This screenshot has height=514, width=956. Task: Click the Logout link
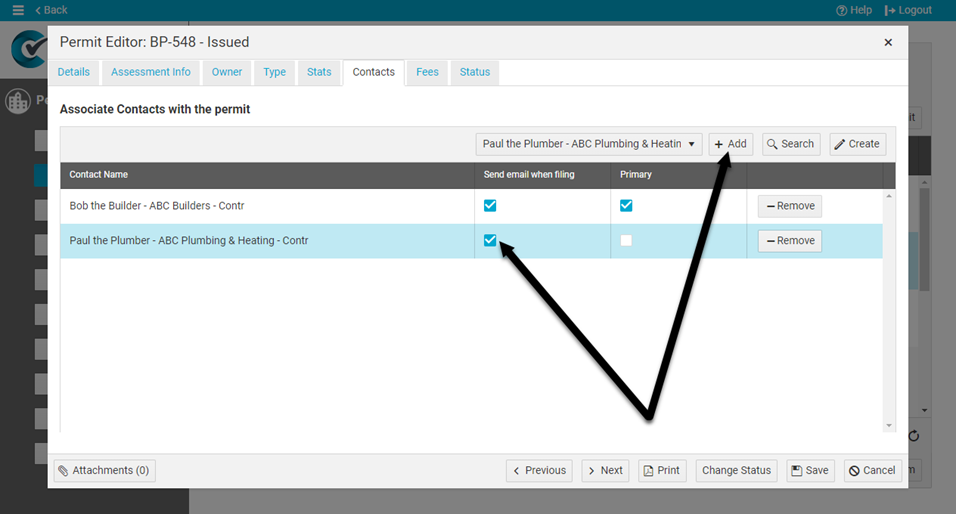tap(908, 10)
